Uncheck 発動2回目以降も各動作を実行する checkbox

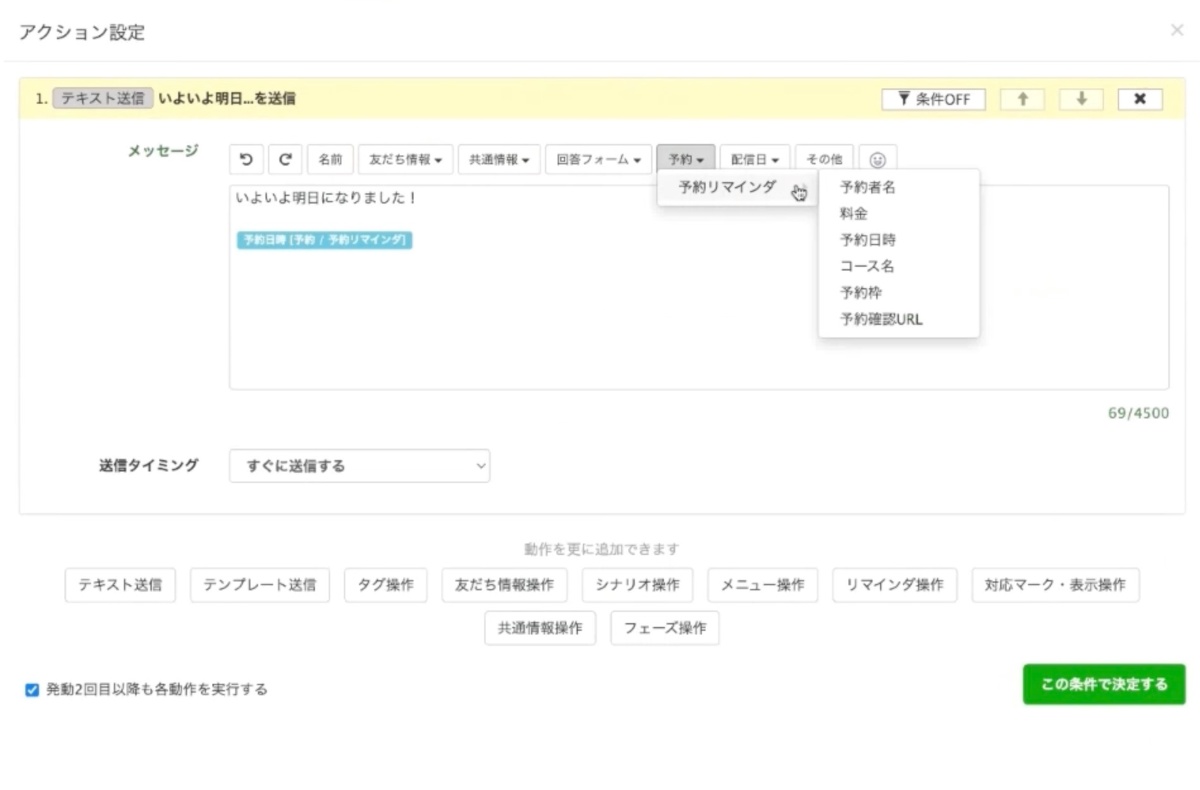(x=32, y=689)
